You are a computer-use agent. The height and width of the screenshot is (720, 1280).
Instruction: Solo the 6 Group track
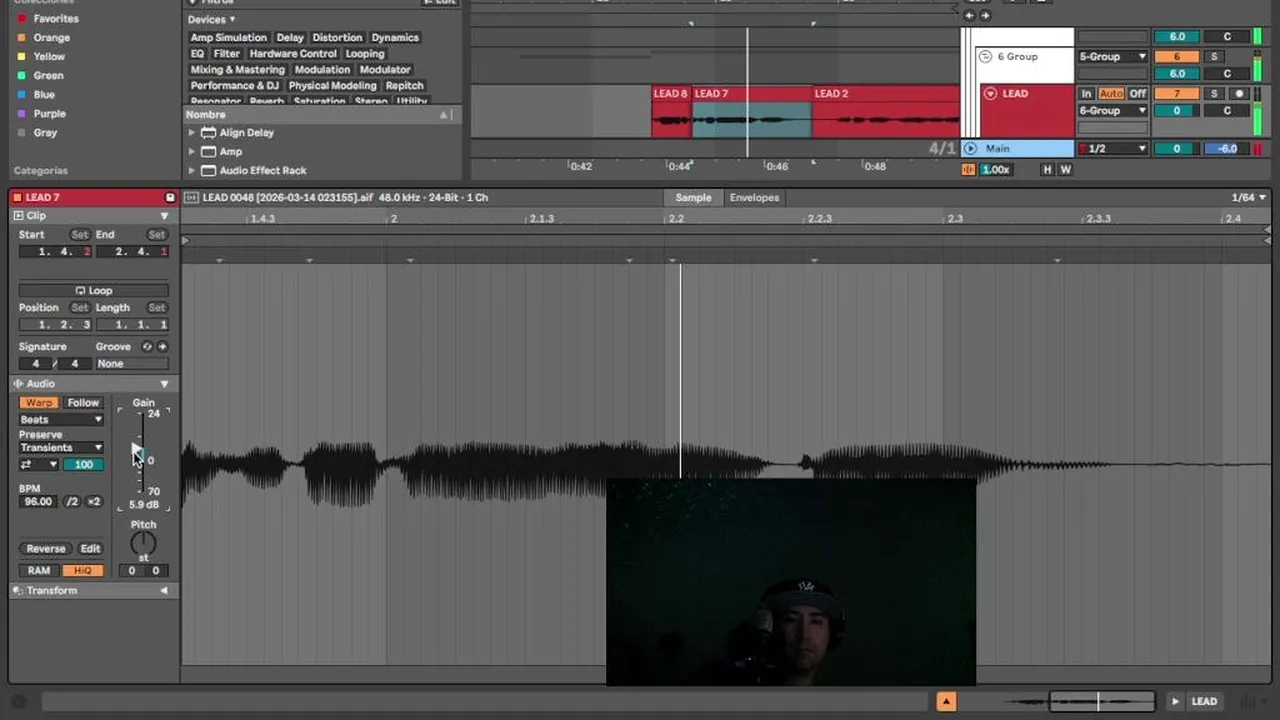point(1214,56)
